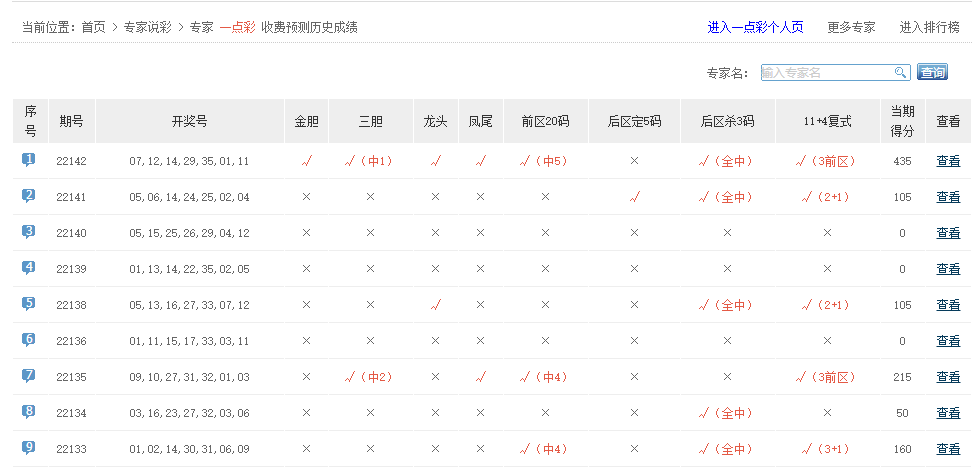Click 查看 for issue 22138
Screen dimensions: 974x467
tap(948, 305)
